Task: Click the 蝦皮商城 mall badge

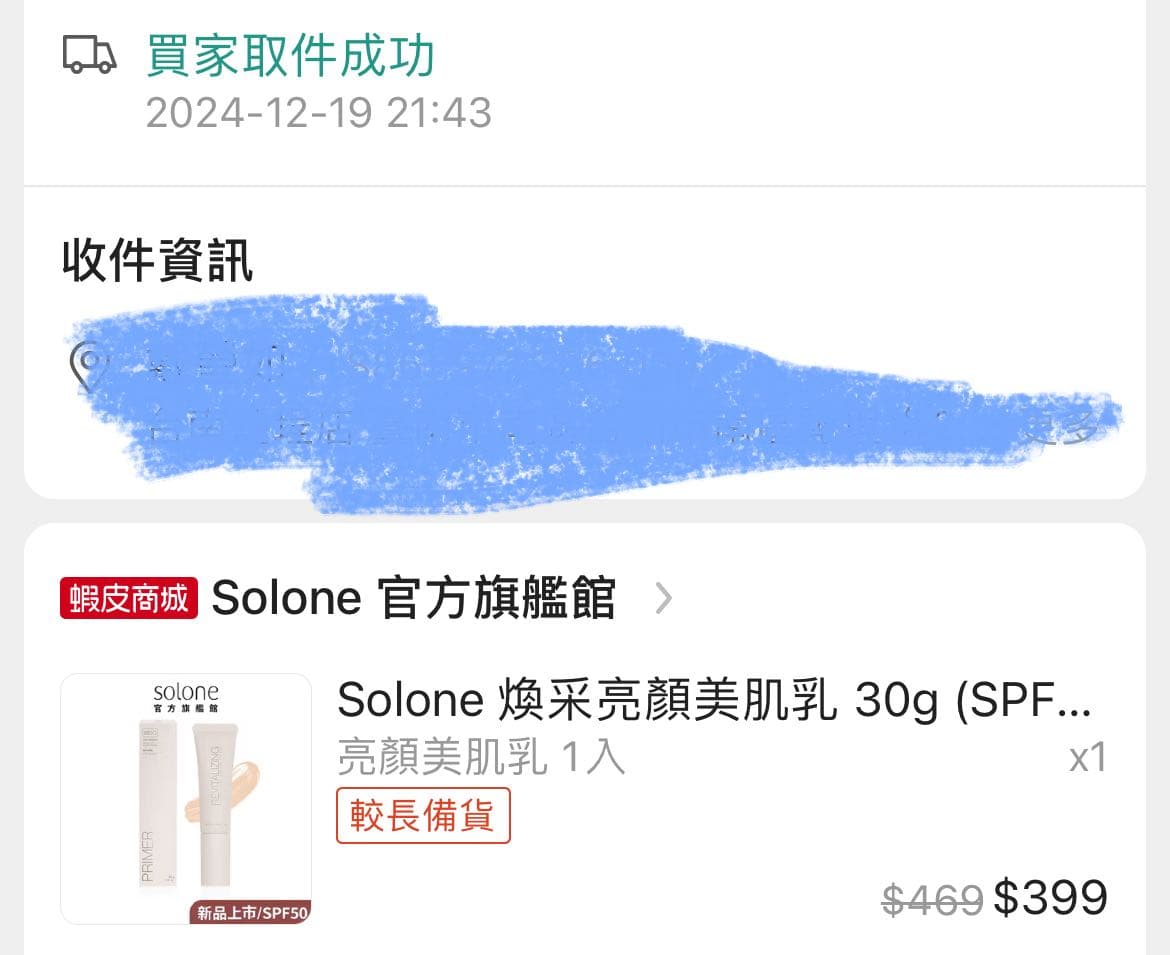Action: coord(127,597)
